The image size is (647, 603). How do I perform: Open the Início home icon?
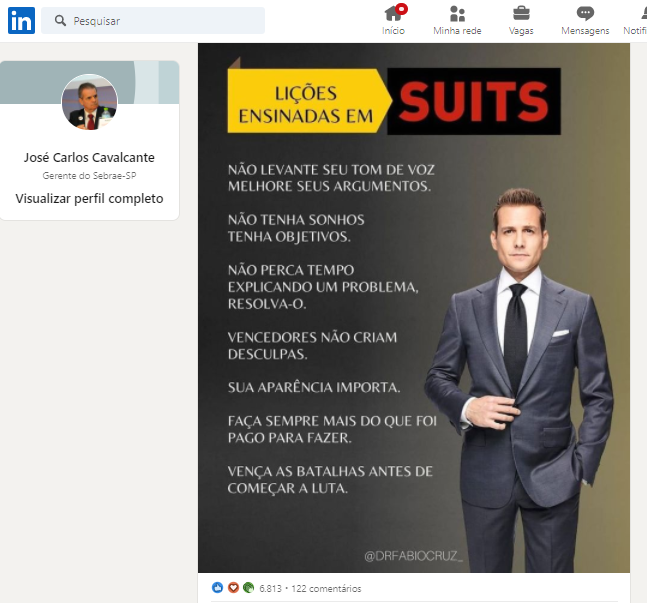click(393, 14)
